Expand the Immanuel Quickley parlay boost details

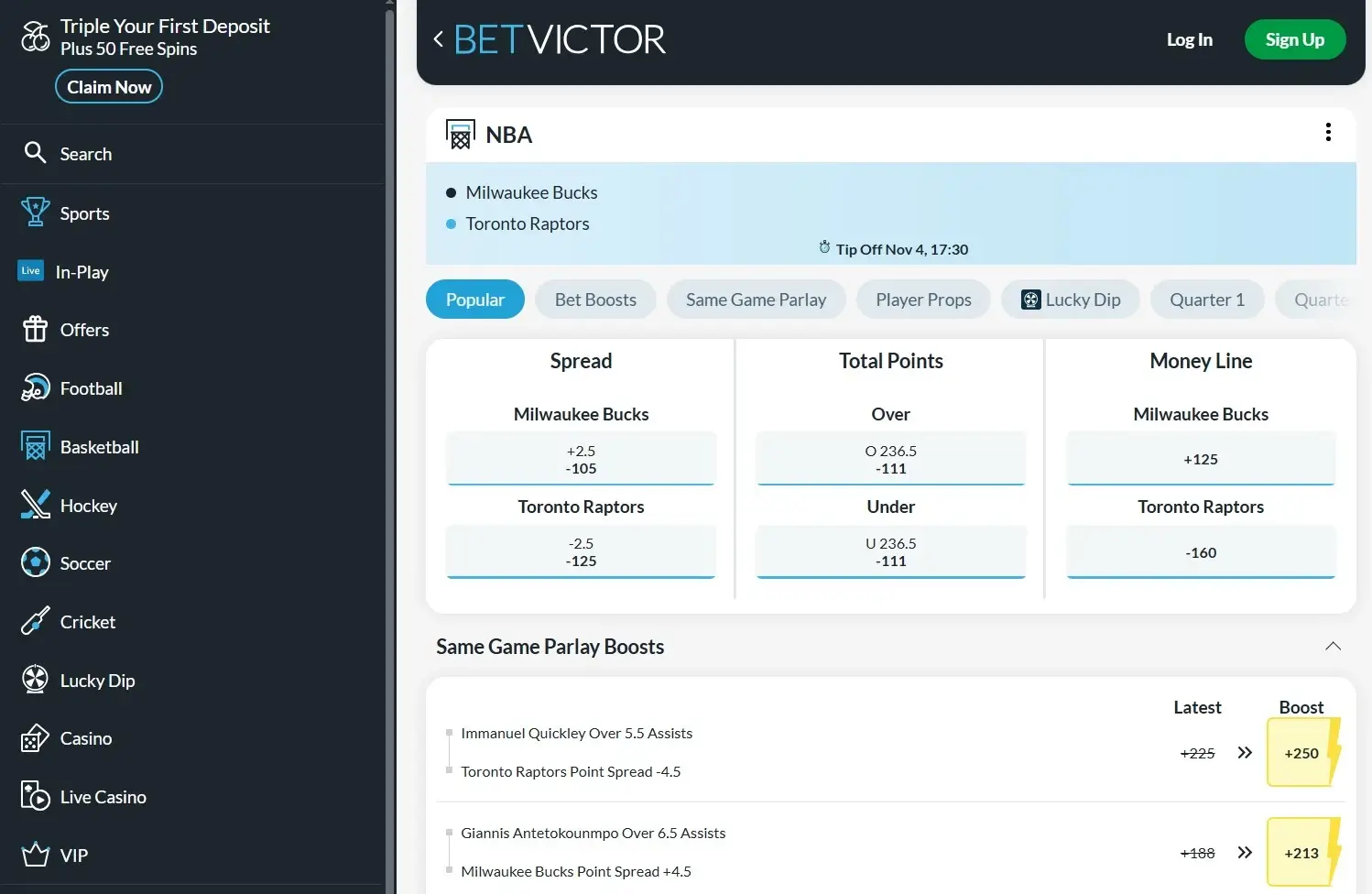click(x=1244, y=752)
